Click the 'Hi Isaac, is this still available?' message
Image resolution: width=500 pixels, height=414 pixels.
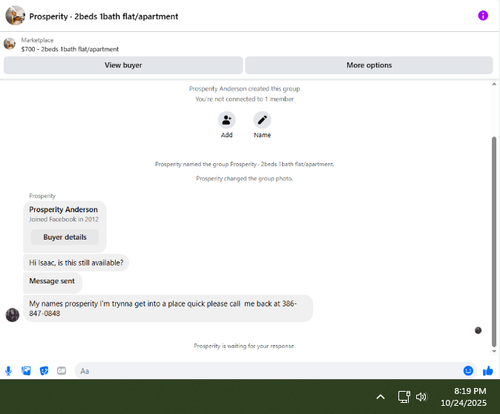click(x=76, y=263)
